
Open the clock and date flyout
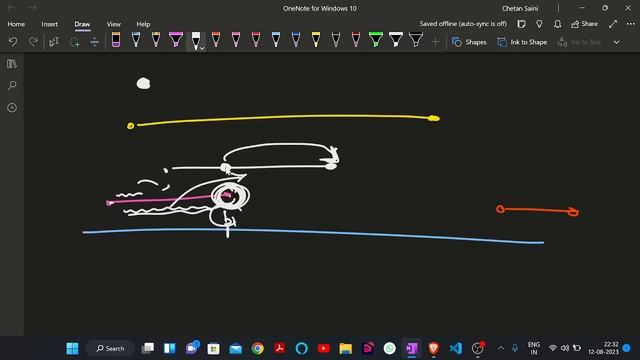(603, 348)
